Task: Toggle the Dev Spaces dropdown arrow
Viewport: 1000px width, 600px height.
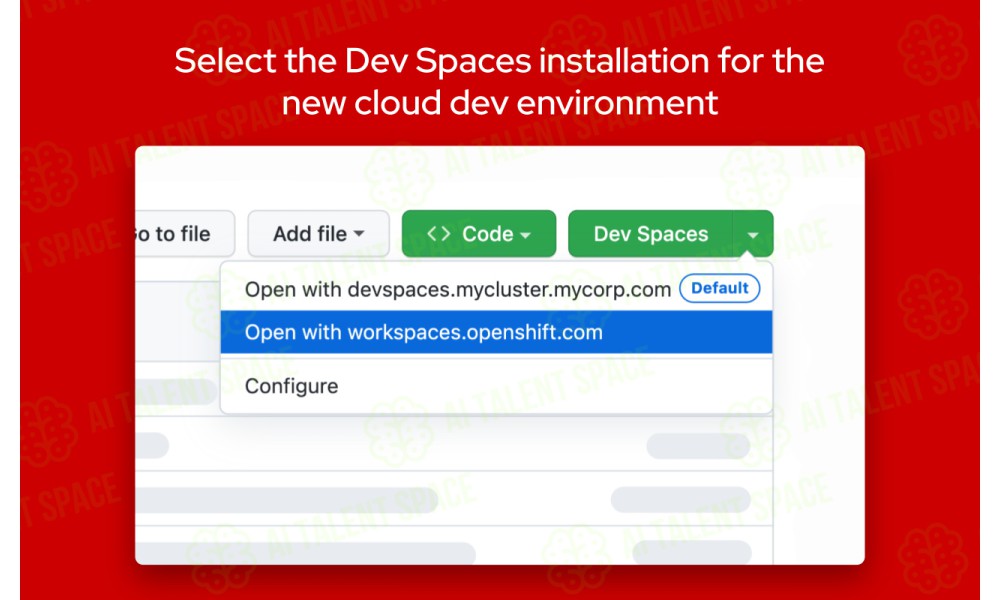Action: click(x=753, y=234)
